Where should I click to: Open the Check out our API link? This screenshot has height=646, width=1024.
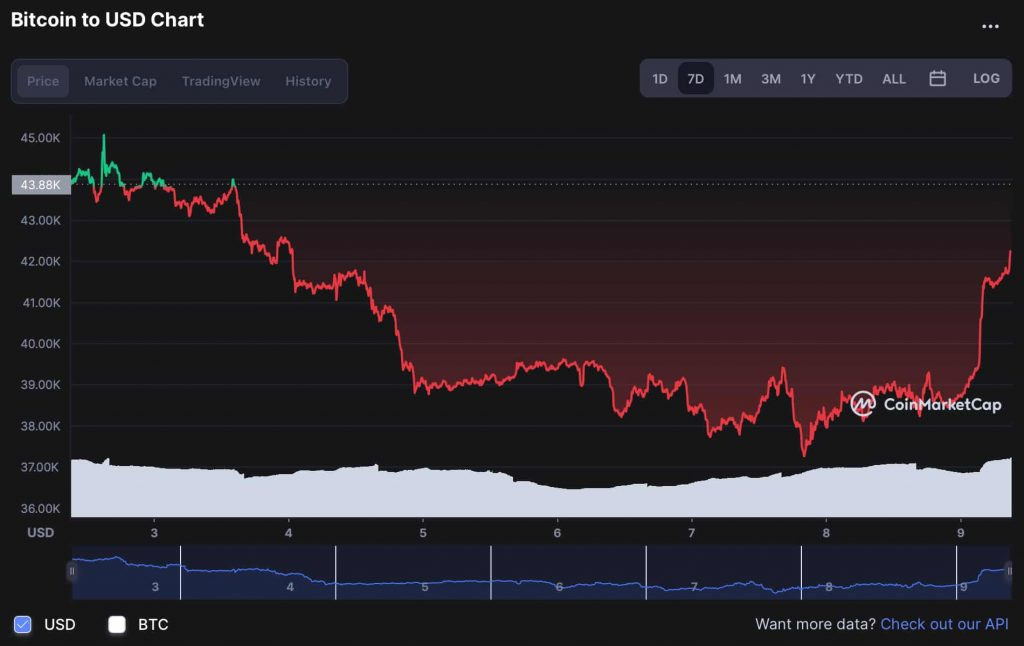pos(945,624)
